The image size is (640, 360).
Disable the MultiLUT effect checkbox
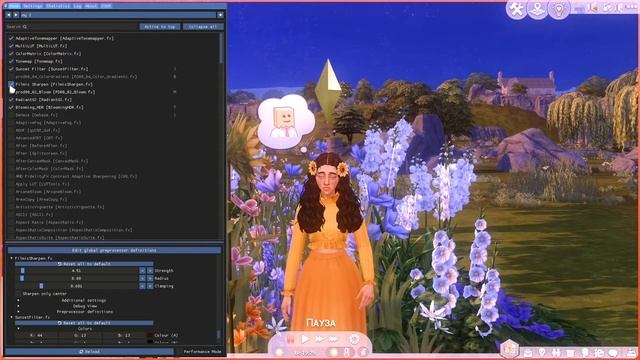(x=11, y=46)
